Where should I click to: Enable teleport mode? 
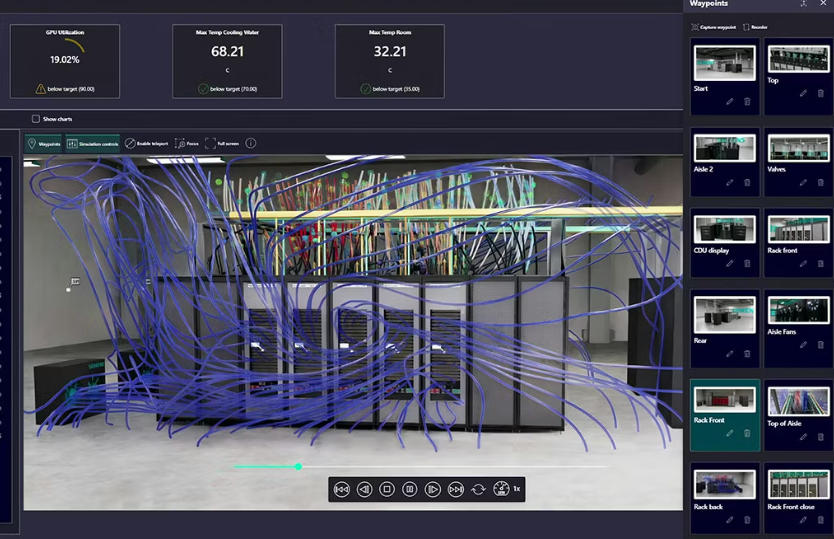coord(146,144)
